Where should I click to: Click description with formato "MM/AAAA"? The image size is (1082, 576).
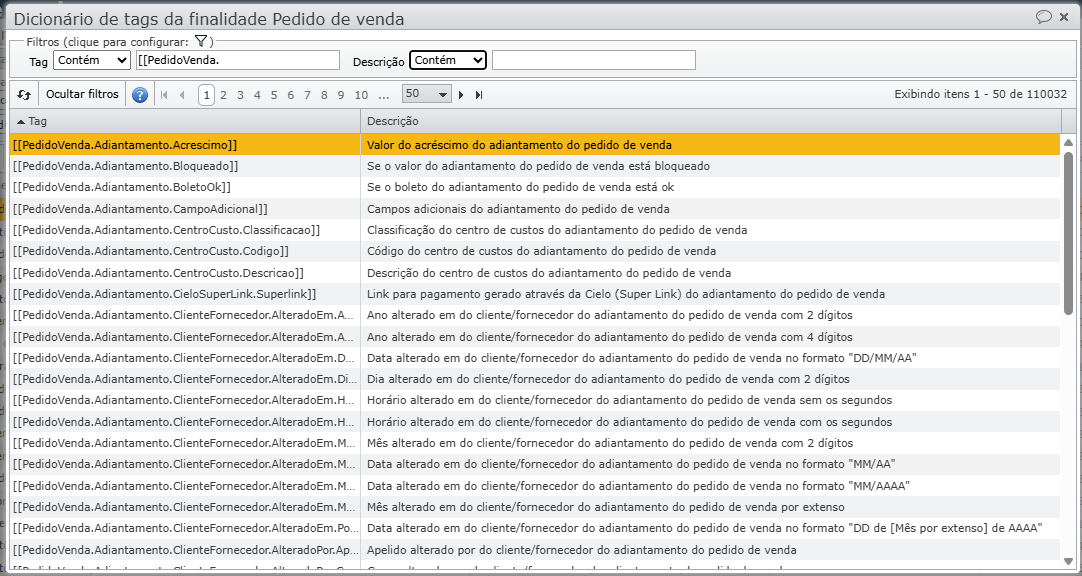[638, 486]
